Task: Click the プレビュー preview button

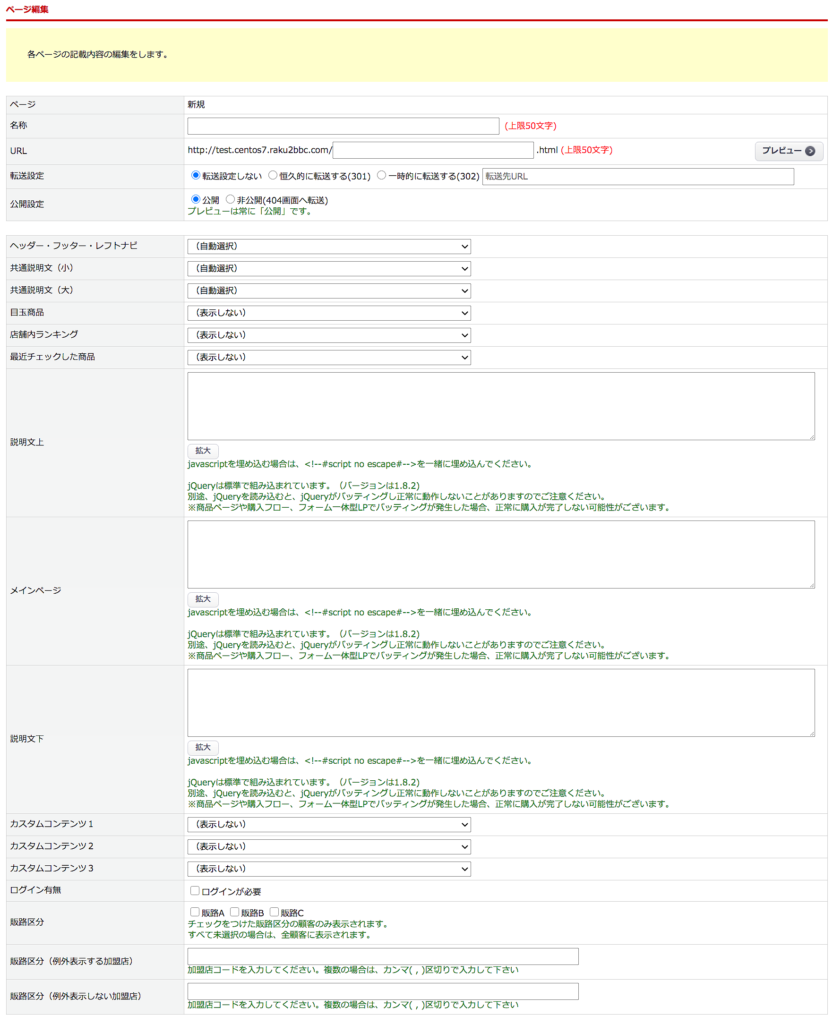Action: click(x=788, y=151)
